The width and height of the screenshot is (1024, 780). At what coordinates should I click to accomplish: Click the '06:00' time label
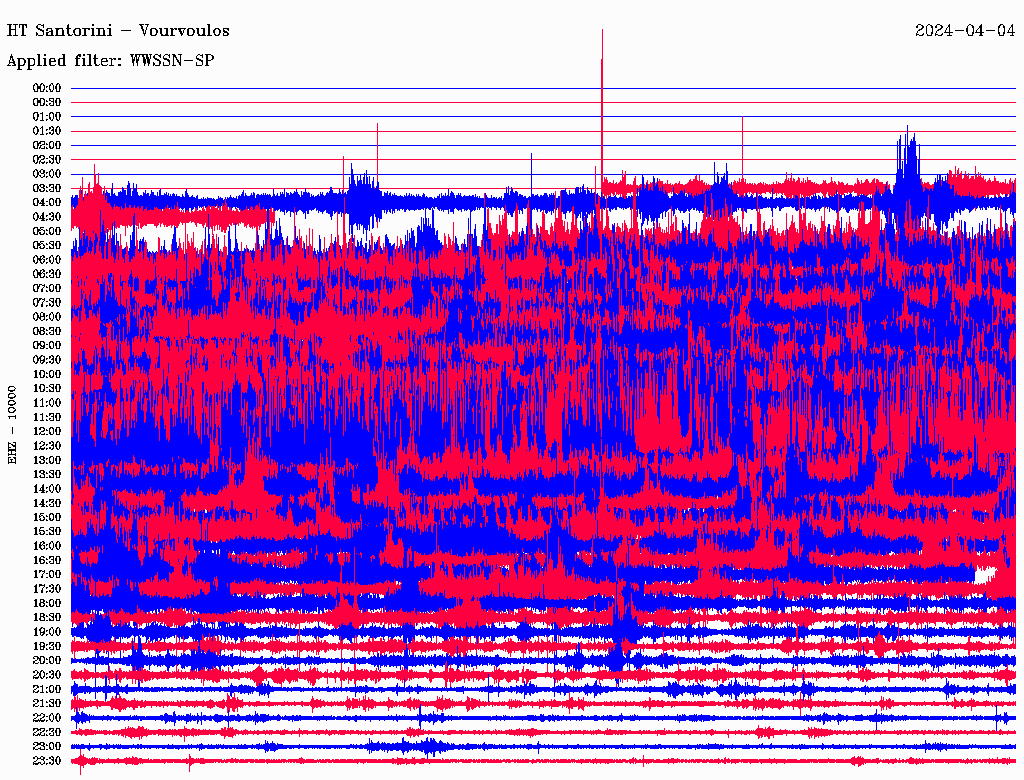coord(47,260)
